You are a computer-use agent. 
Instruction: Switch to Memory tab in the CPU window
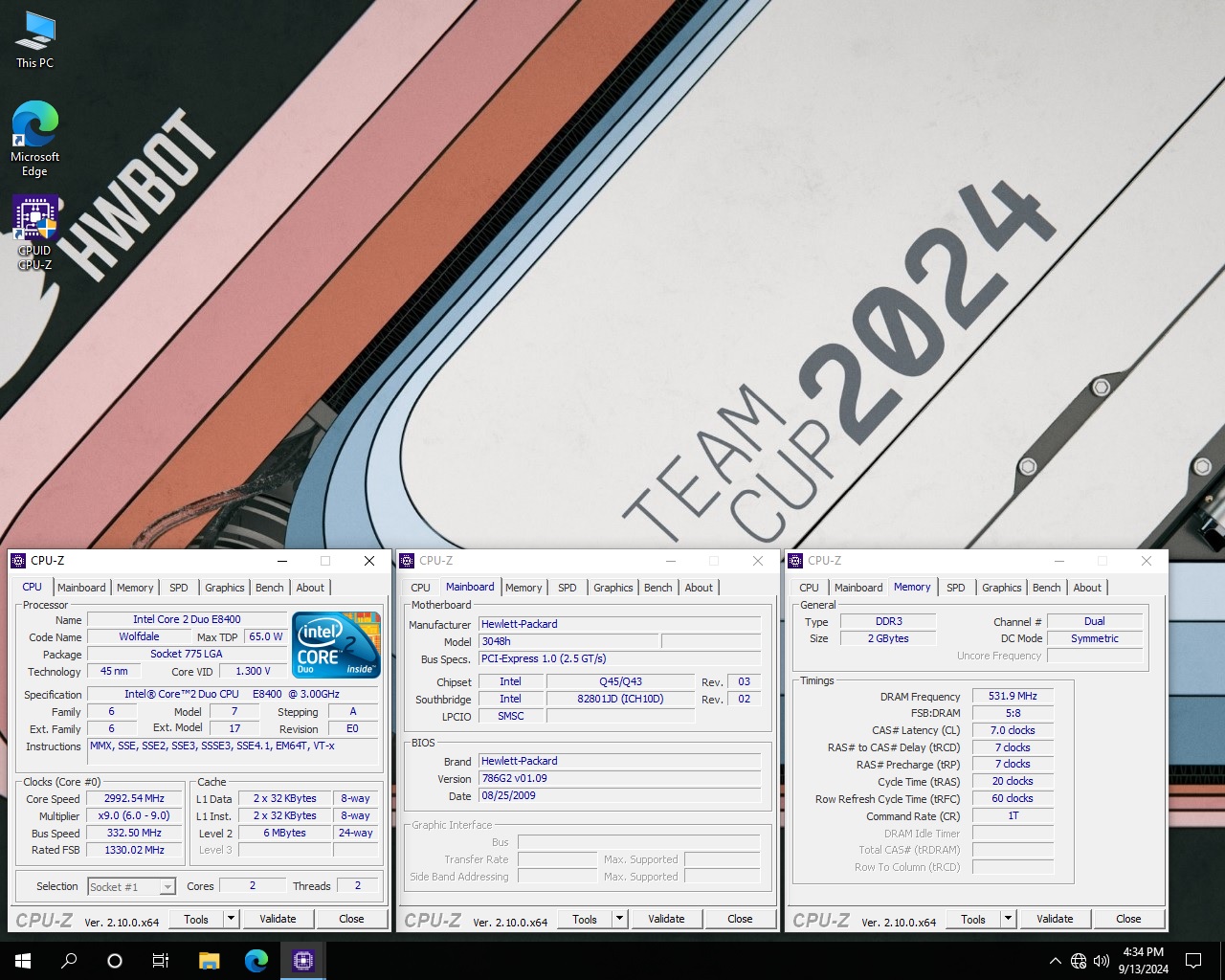tap(135, 588)
